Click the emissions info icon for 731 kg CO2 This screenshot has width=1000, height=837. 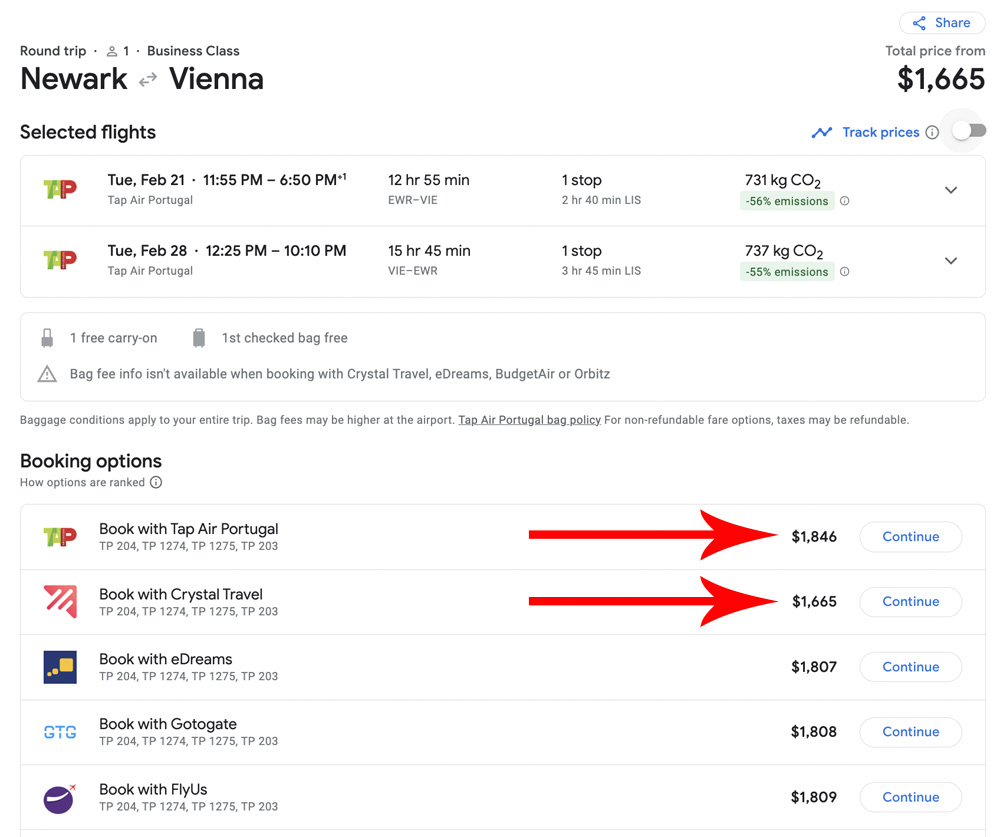(844, 201)
